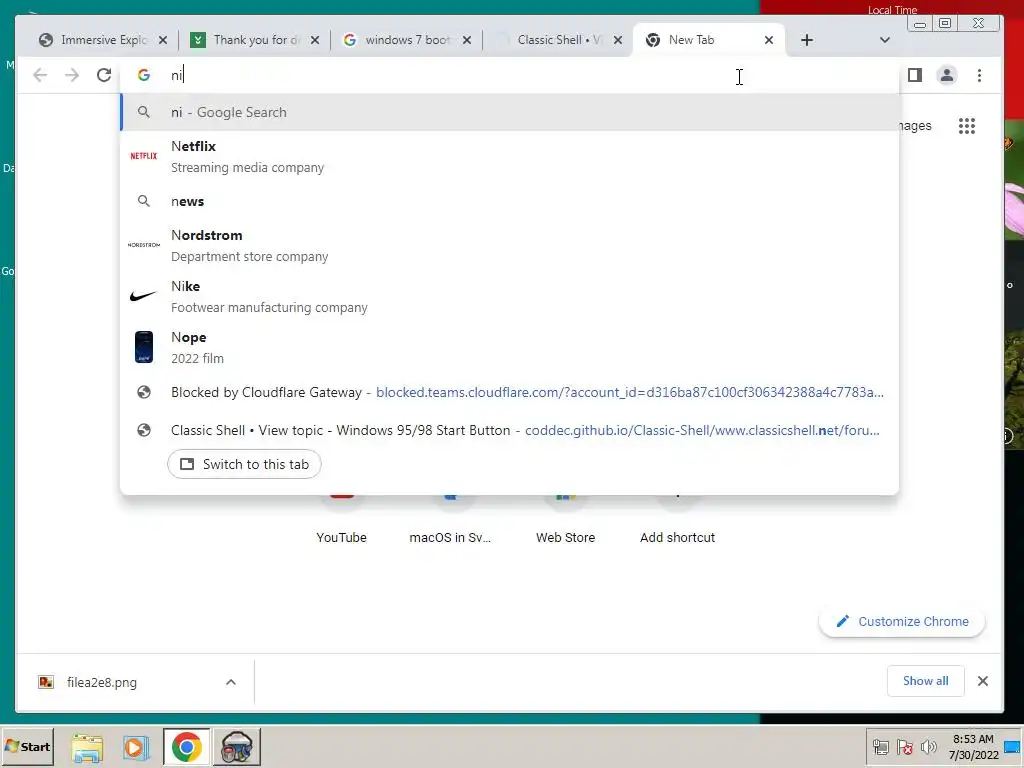Click the helmet app taskbar icon

click(x=236, y=747)
